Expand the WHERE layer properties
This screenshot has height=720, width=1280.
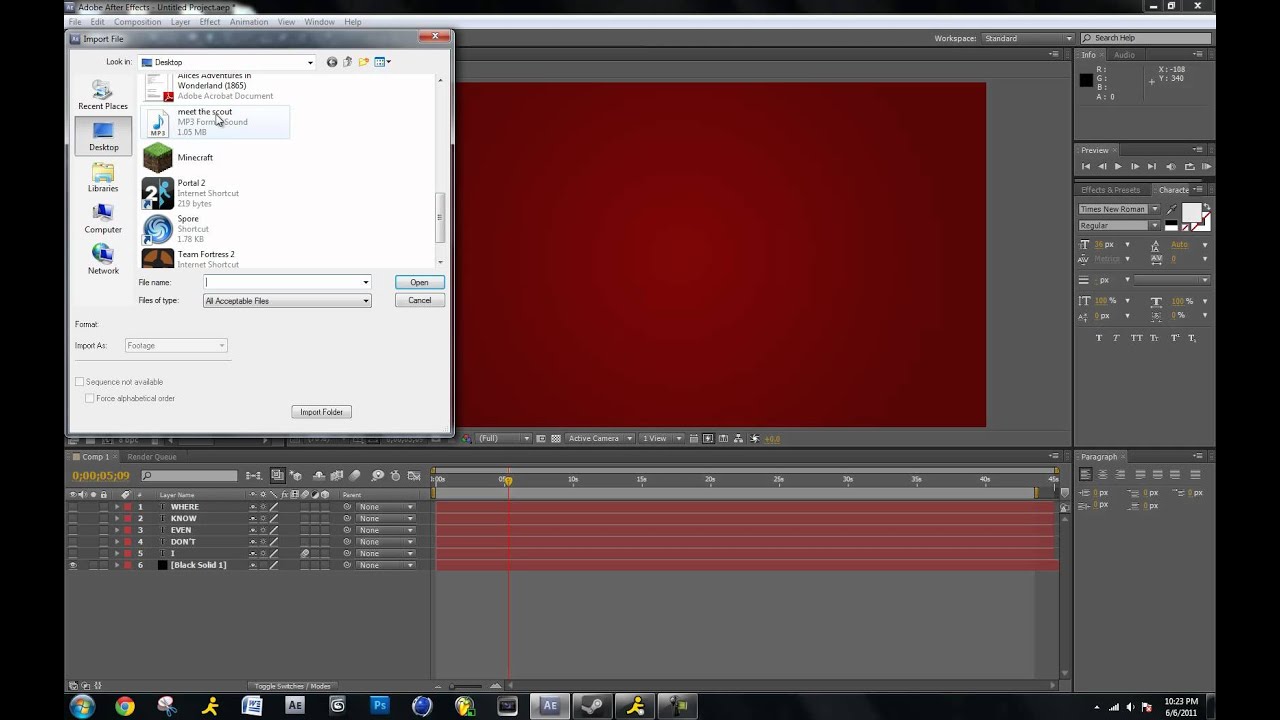[x=116, y=507]
